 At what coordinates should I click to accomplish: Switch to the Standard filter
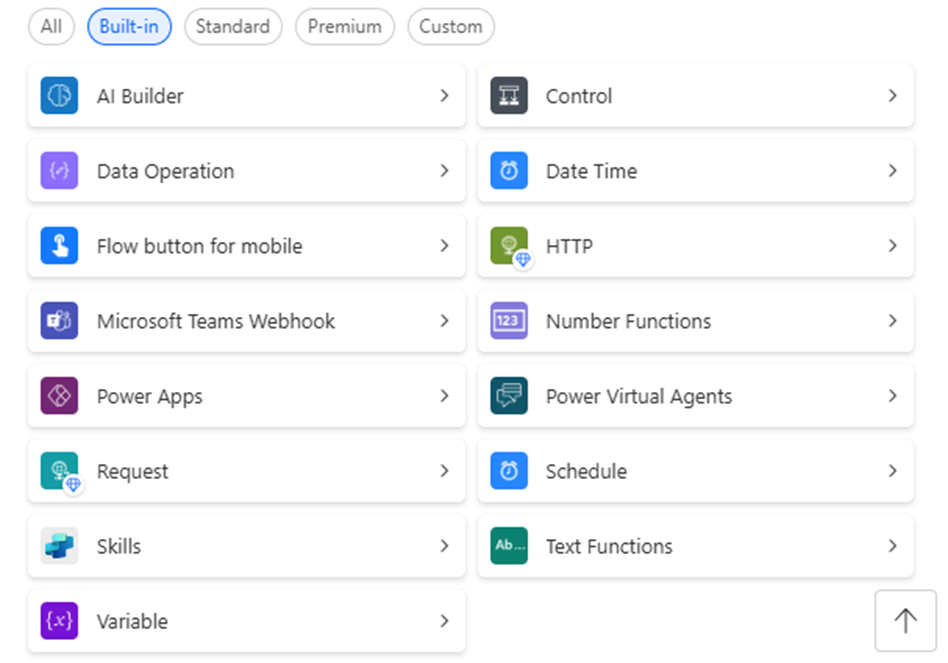click(233, 27)
